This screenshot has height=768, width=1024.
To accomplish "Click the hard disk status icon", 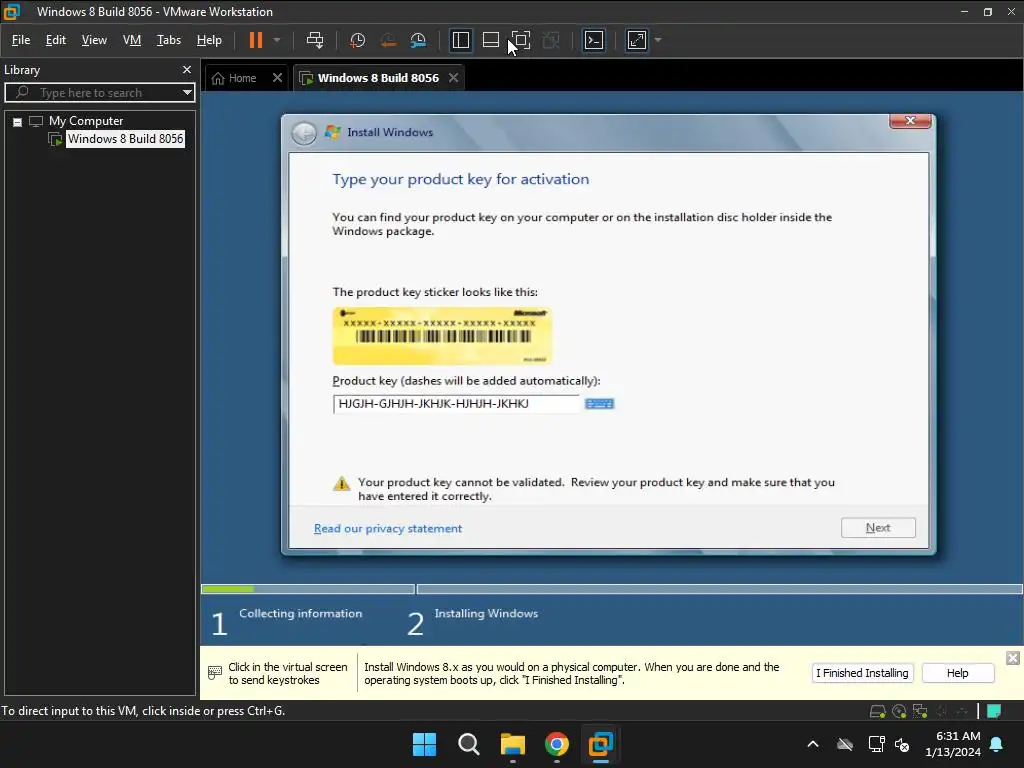I will pyautogui.click(x=877, y=711).
